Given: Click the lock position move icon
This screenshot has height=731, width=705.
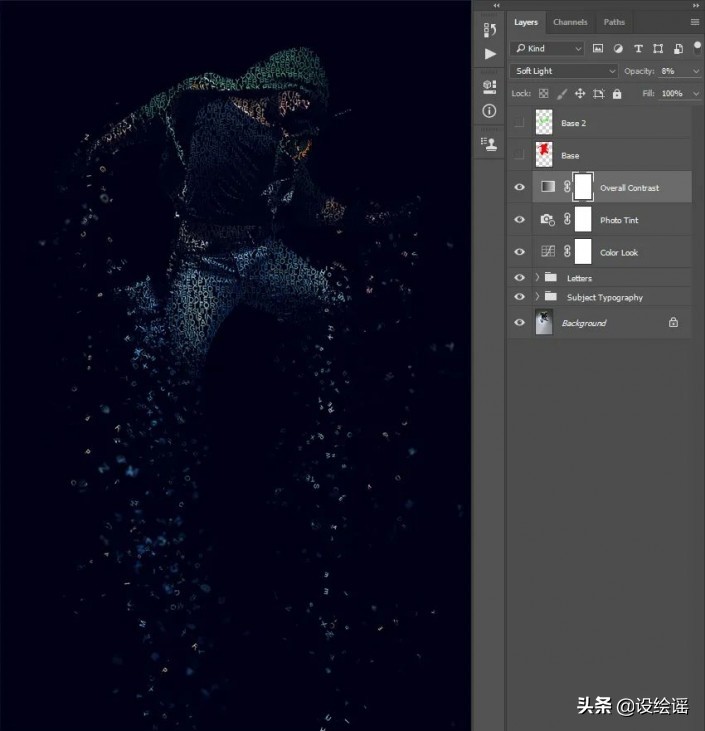Looking at the screenshot, I should (x=579, y=94).
